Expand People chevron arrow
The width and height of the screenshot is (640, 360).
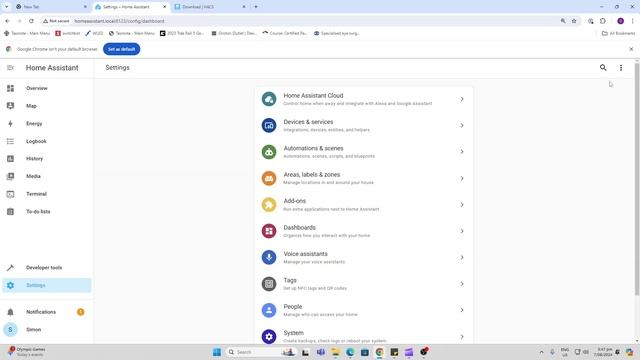click(x=462, y=310)
